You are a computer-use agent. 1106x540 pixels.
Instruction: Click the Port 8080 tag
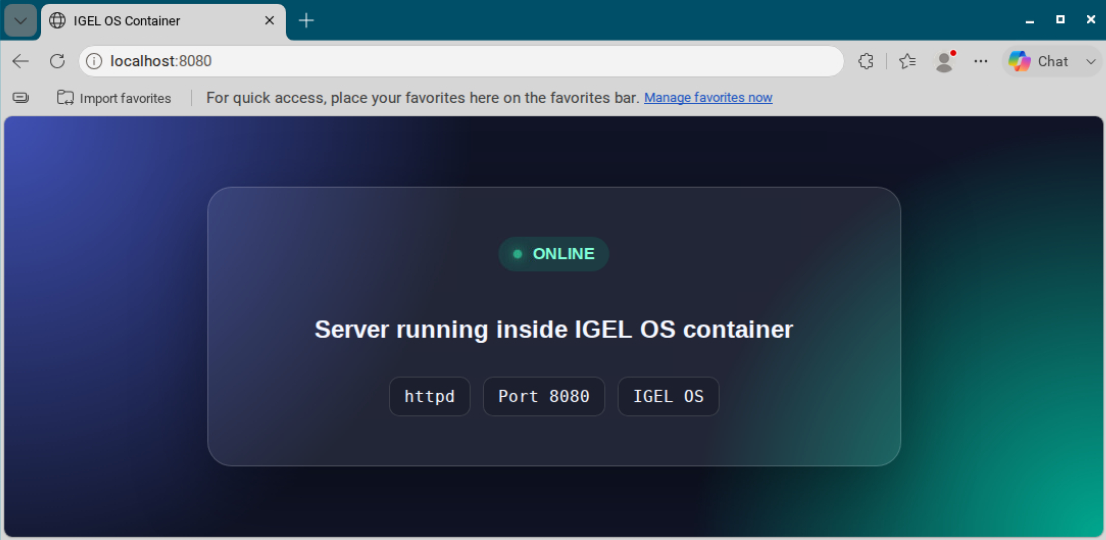(x=544, y=396)
